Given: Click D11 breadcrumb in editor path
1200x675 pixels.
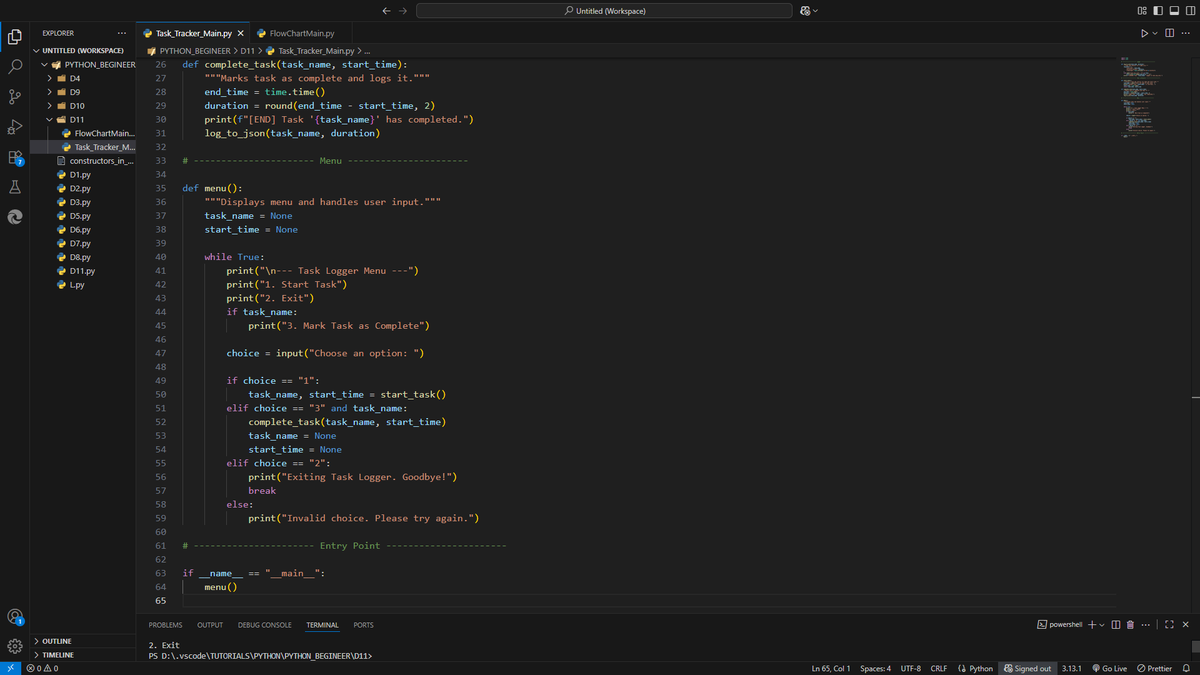Looking at the screenshot, I should pos(248,50).
